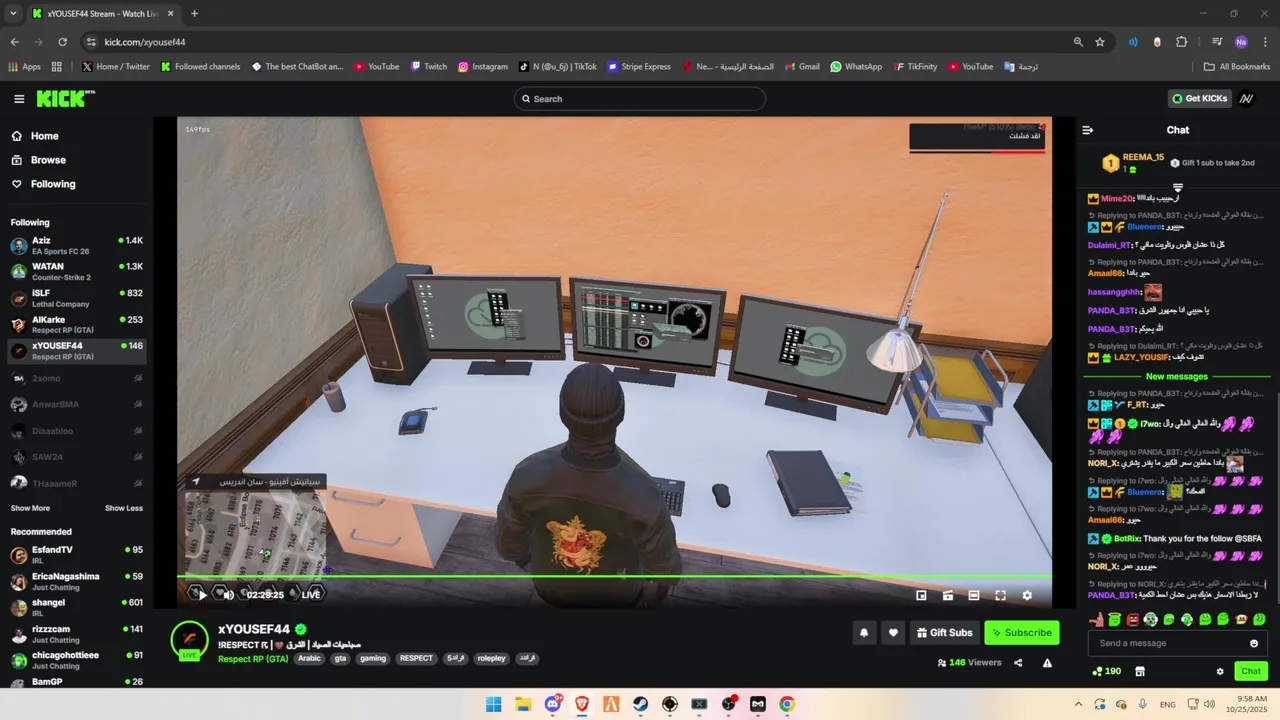Open AlKarke channel in Following list
This screenshot has width=1280, height=720.
pos(76,325)
